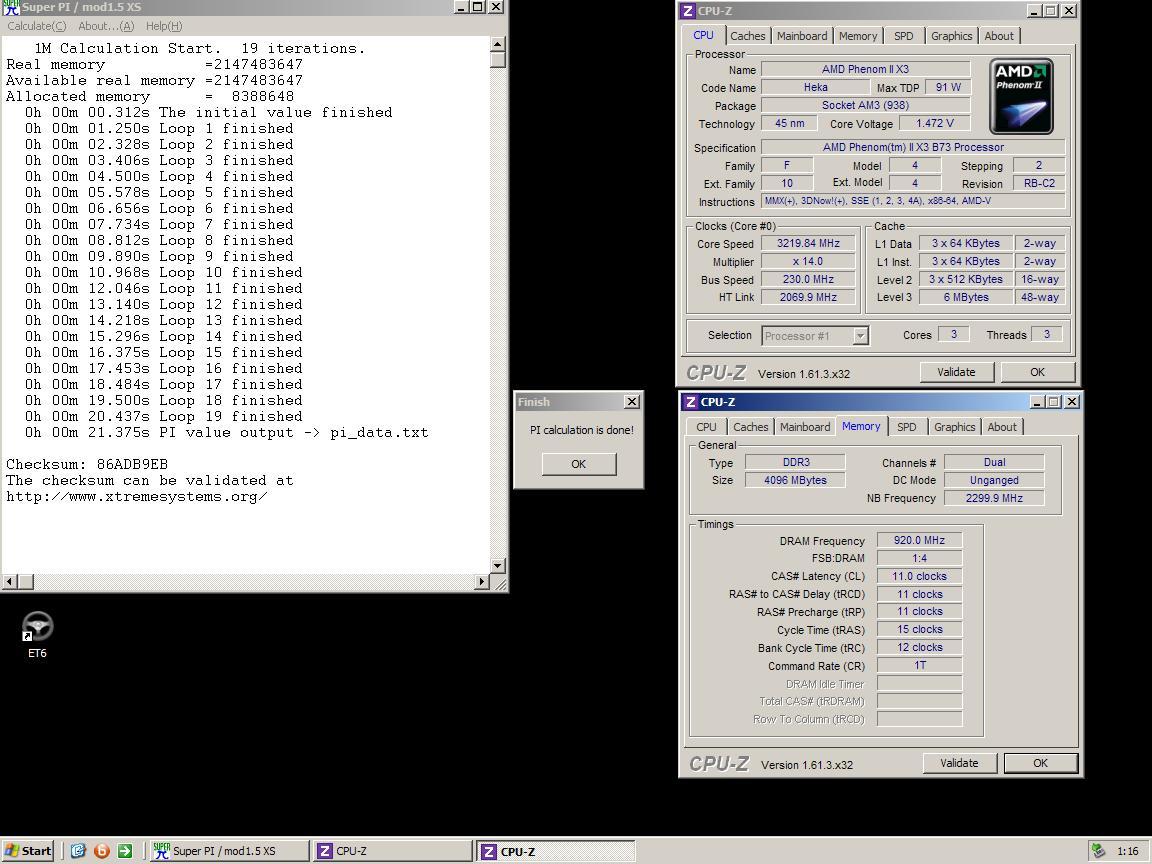
Task: Switch to SPD tab in bottom CPU-Z
Action: tap(907, 427)
